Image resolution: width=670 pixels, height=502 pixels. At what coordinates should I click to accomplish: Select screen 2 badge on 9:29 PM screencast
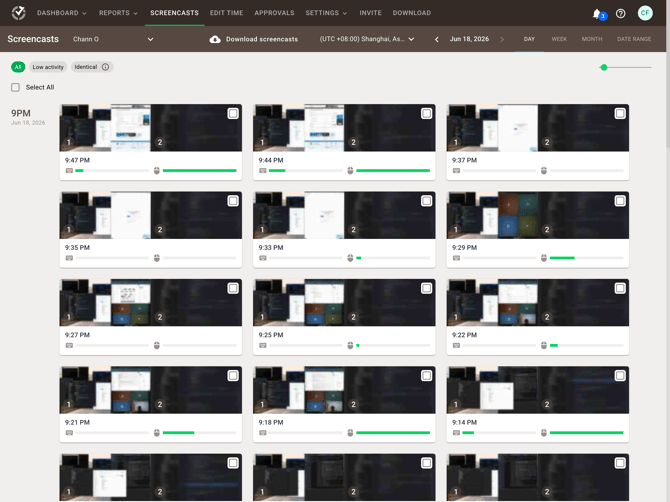547,229
